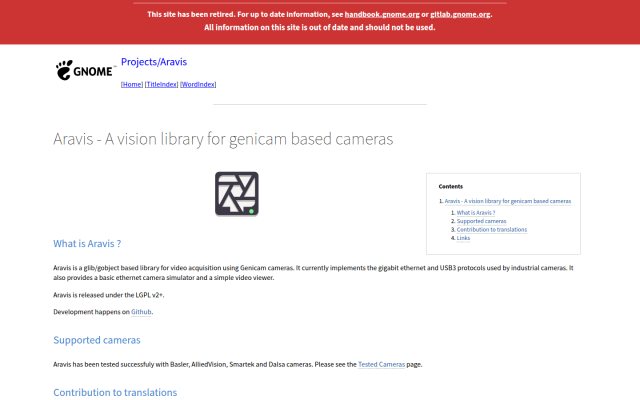Click the GNOME foot logo
The height and width of the screenshot is (400, 640).
84,70
